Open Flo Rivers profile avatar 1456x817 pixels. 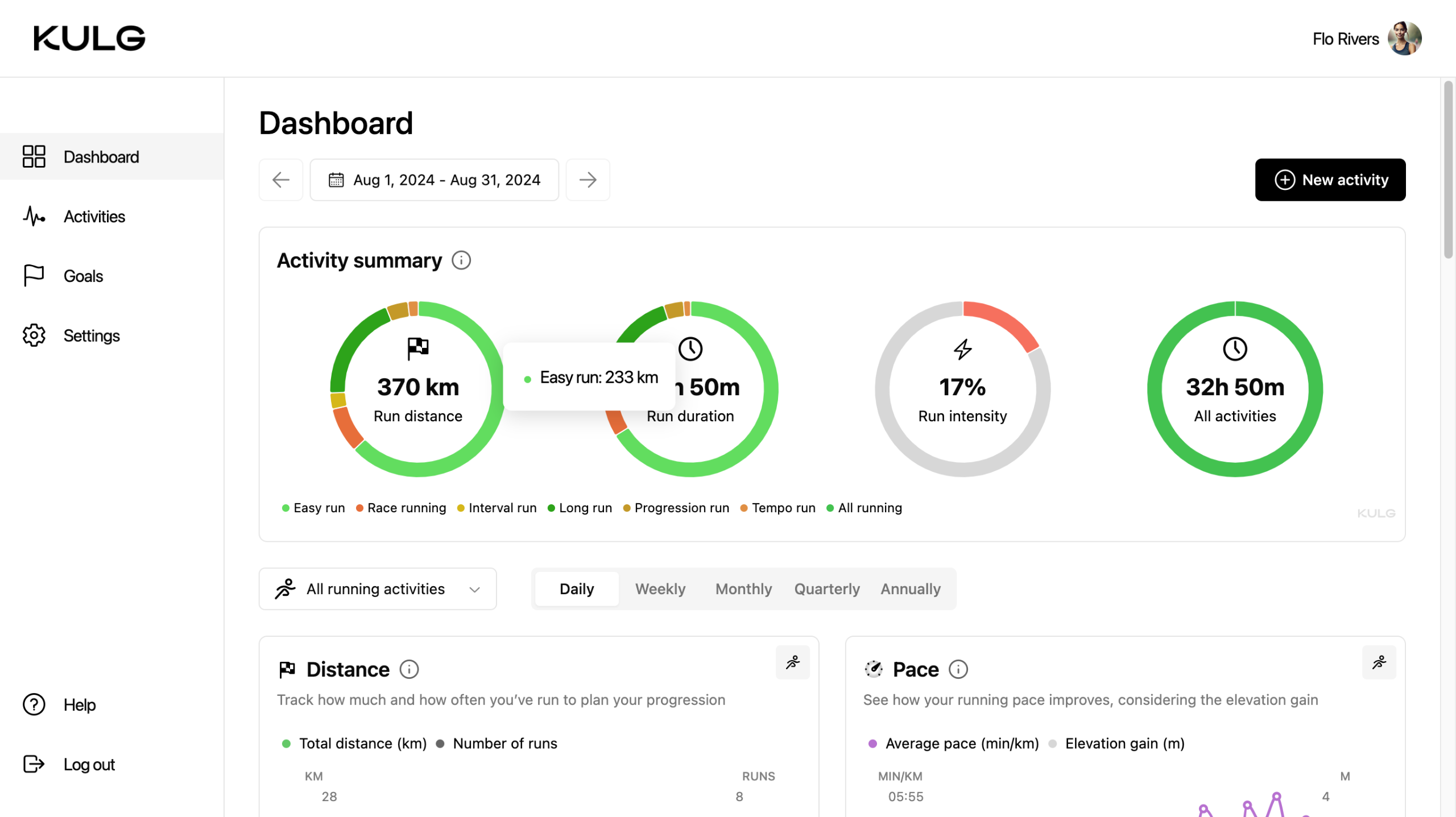tap(1404, 39)
